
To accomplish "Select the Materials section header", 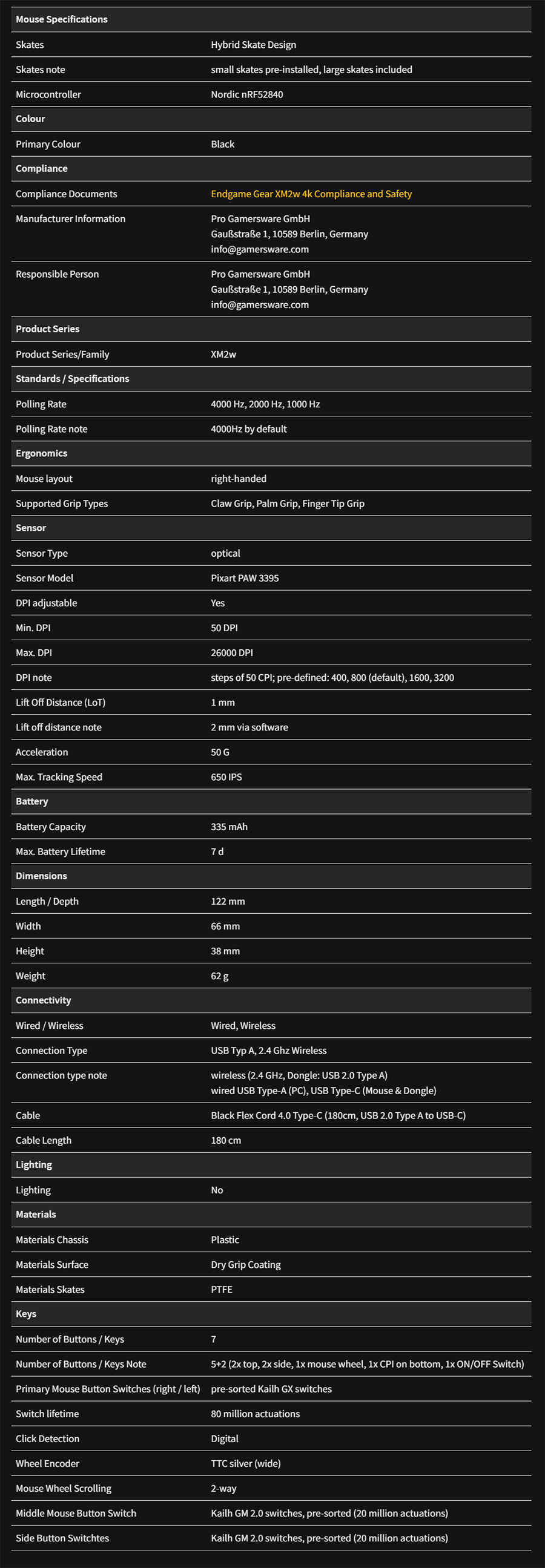I will point(36,1215).
